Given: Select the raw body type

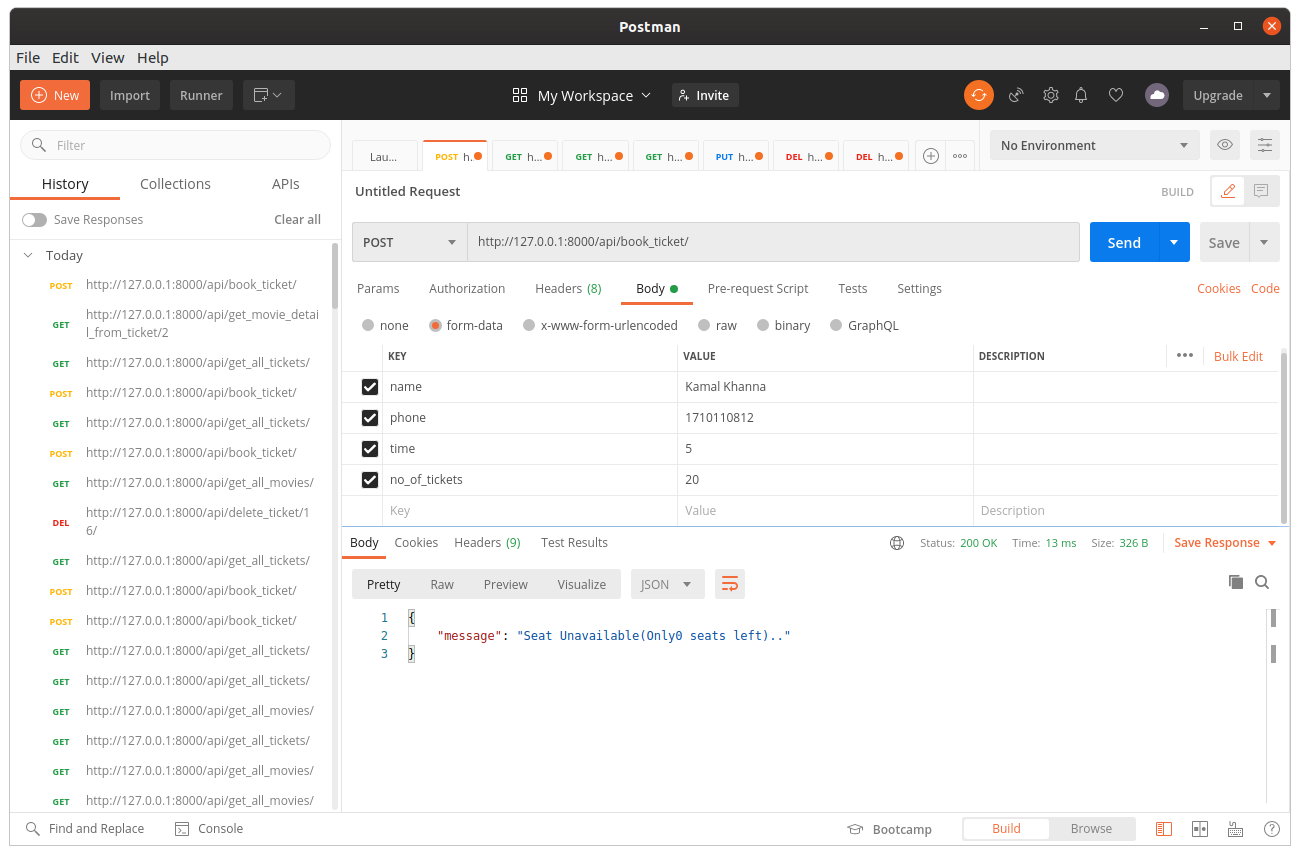Looking at the screenshot, I should (x=704, y=325).
